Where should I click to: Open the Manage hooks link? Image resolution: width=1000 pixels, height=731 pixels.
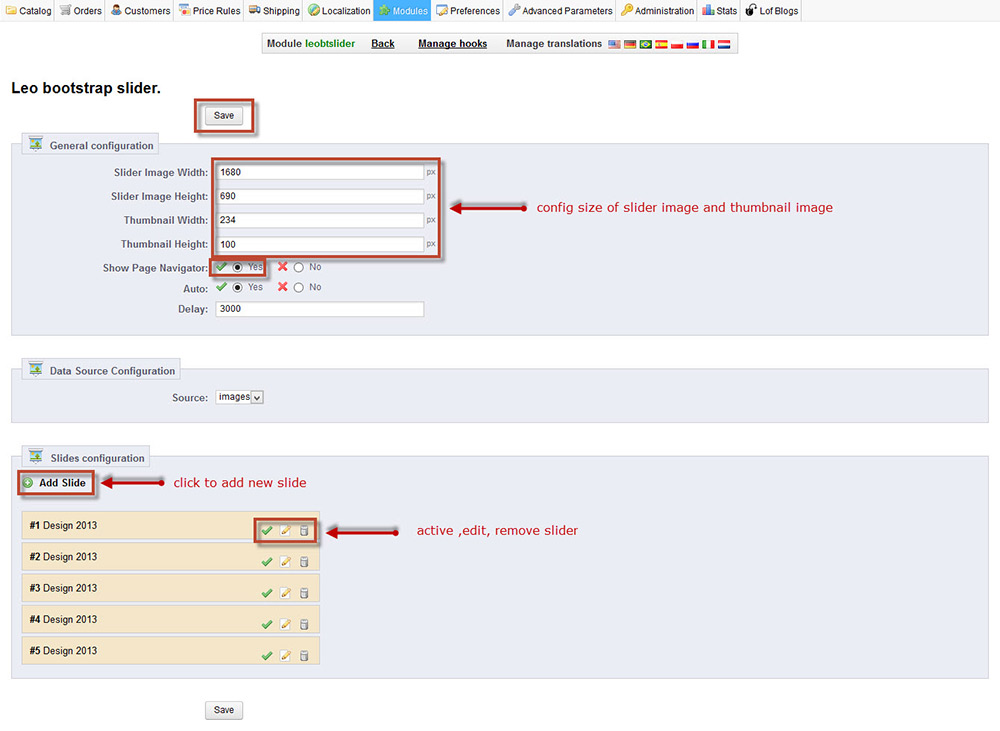(x=452, y=44)
